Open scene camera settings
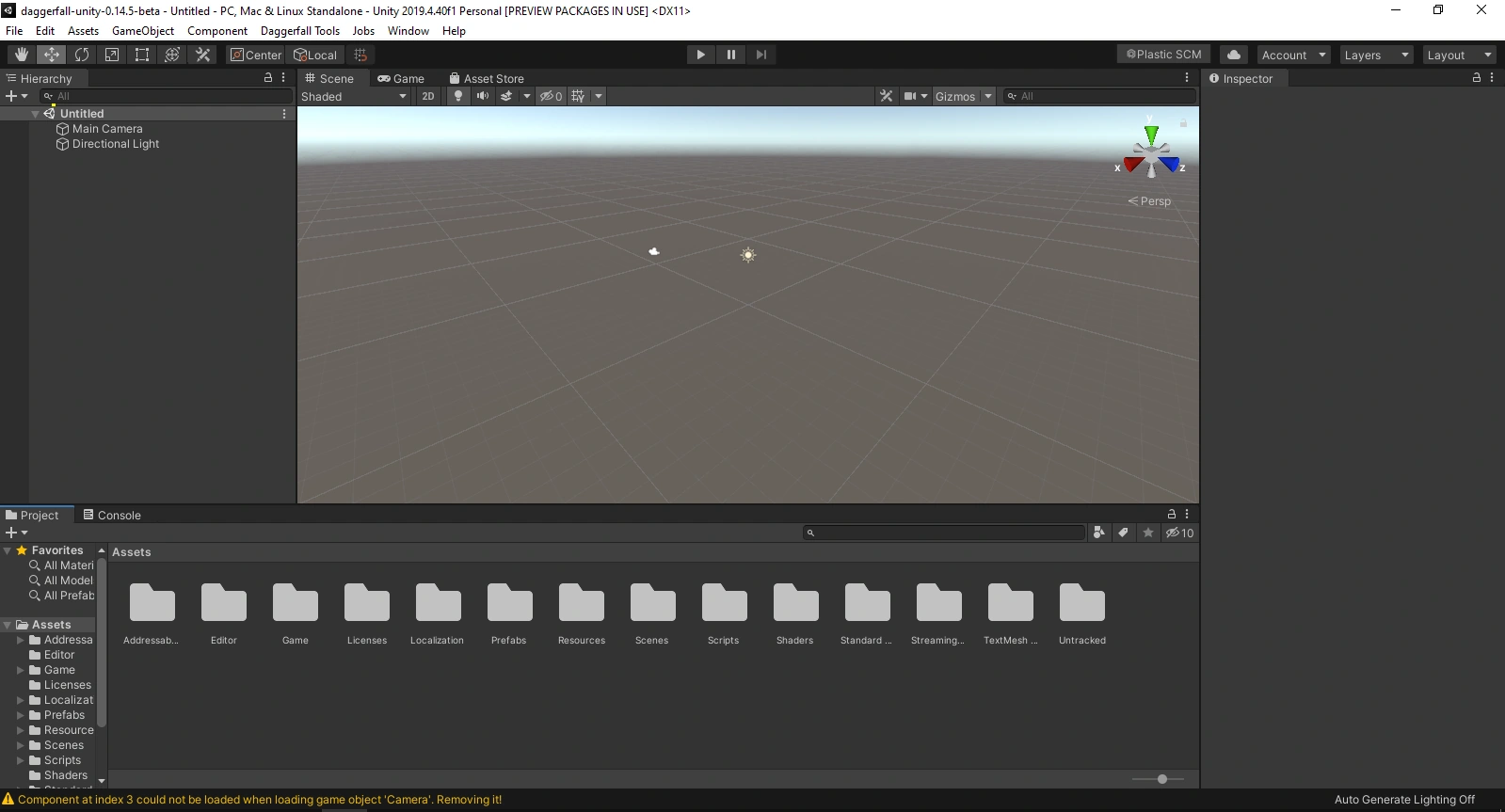Viewport: 1505px width, 812px height. coord(915,96)
